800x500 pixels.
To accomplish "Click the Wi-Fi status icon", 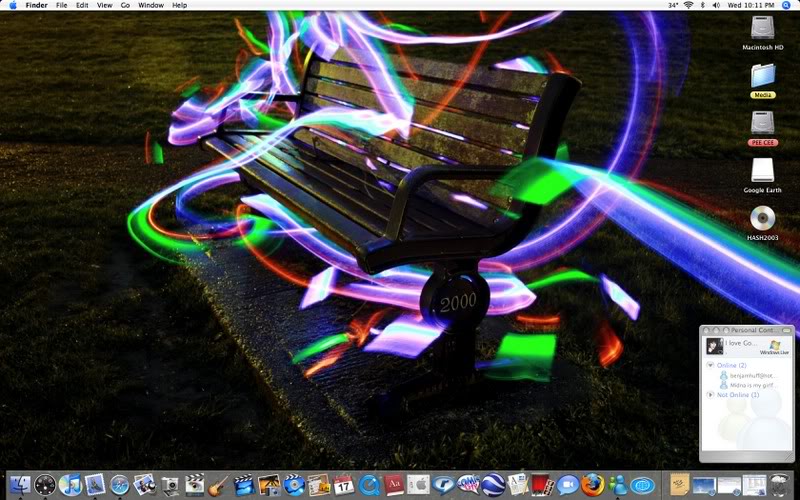I will pos(688,5).
